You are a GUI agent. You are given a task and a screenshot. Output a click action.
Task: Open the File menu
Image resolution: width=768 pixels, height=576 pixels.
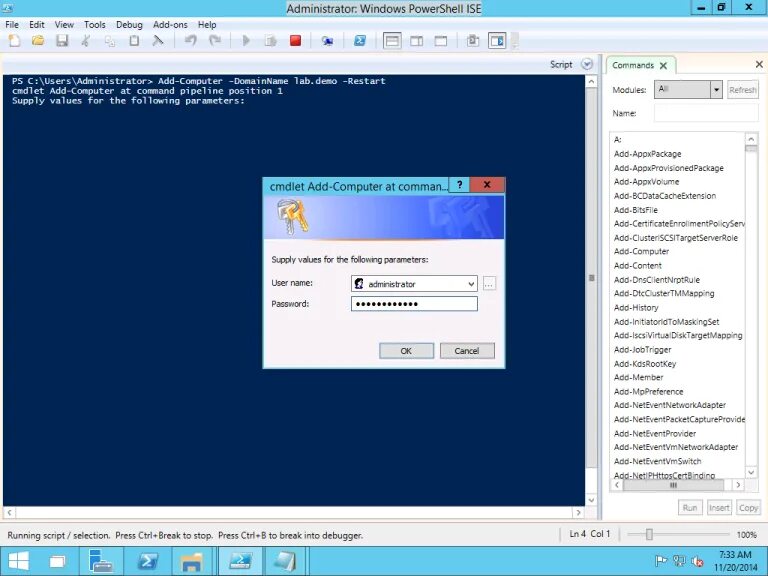pos(12,24)
